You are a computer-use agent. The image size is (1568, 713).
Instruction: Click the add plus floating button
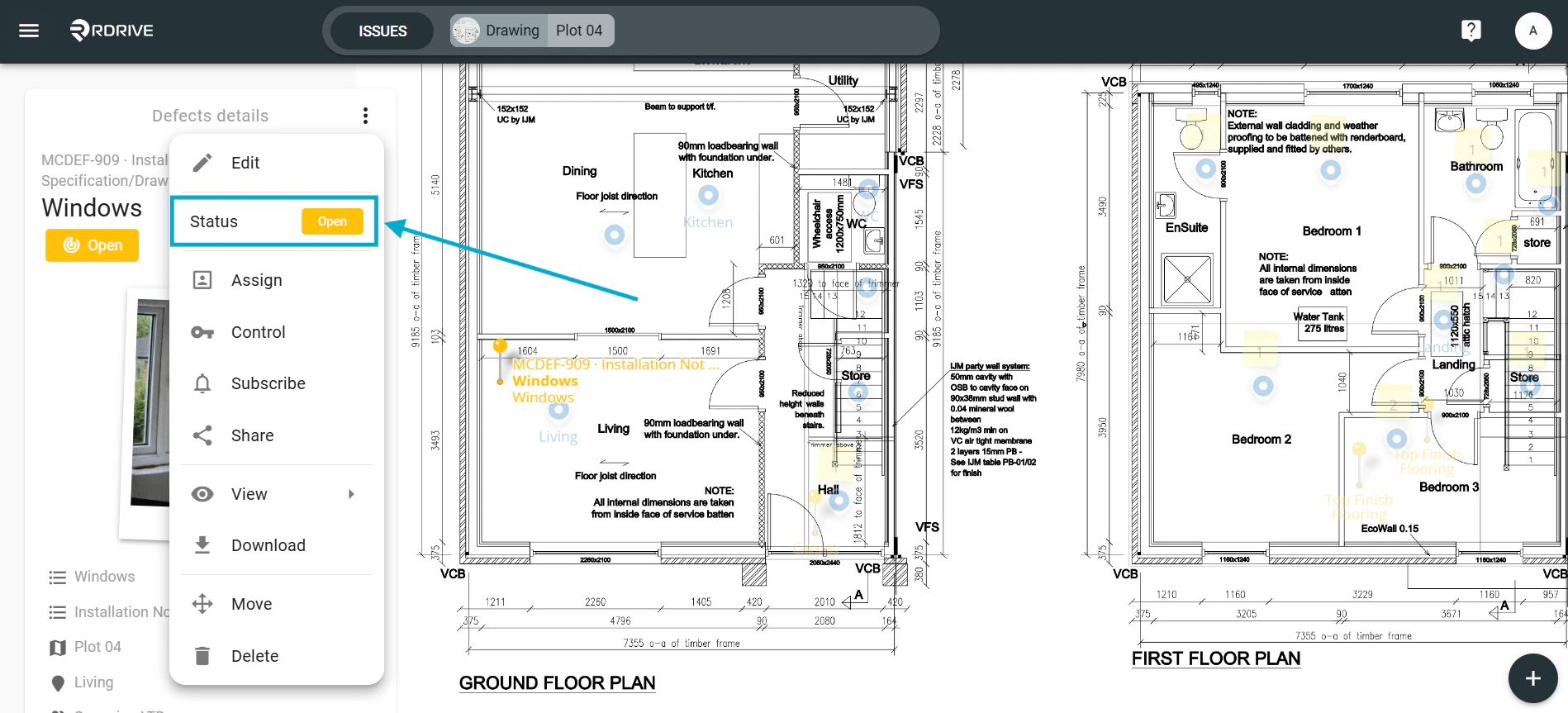(1532, 678)
